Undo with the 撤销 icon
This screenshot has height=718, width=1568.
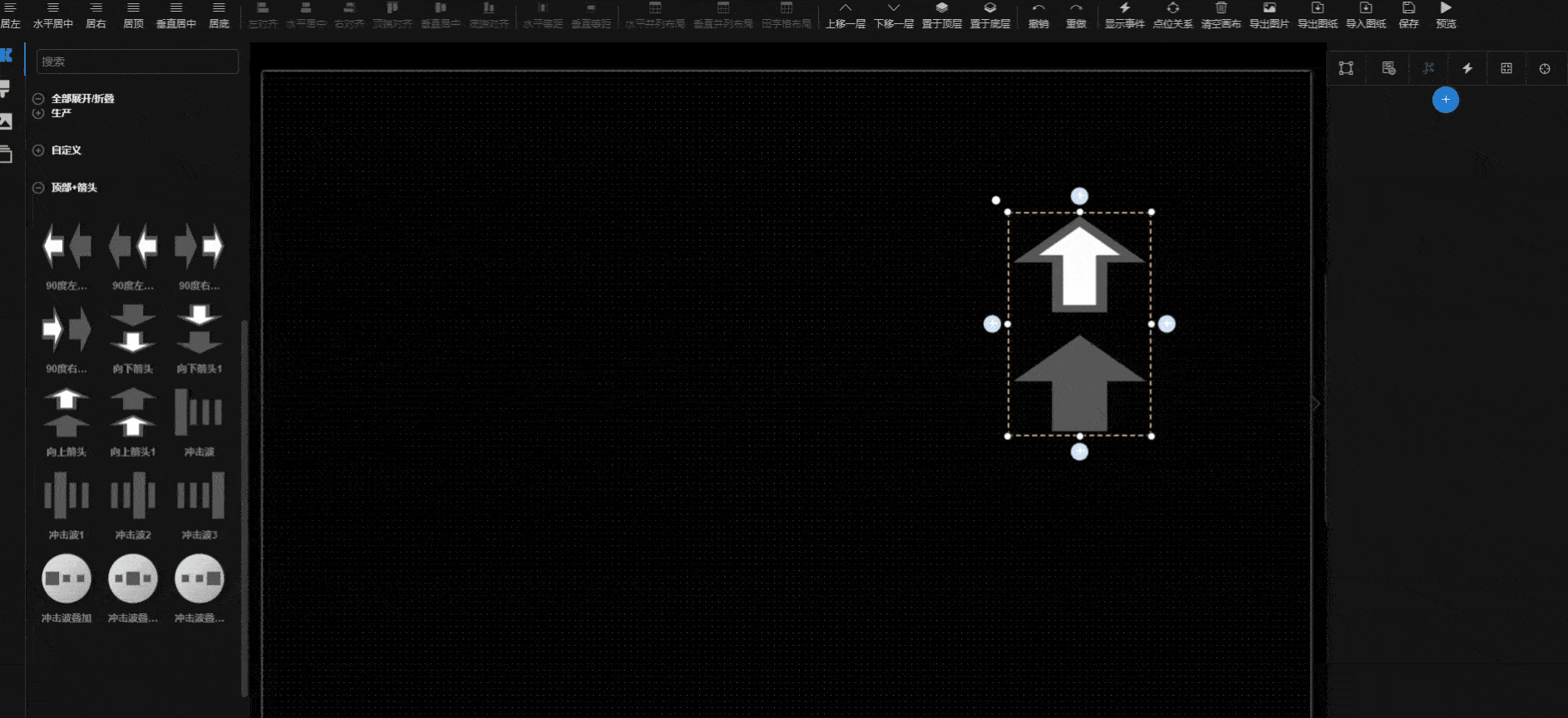tap(1038, 7)
